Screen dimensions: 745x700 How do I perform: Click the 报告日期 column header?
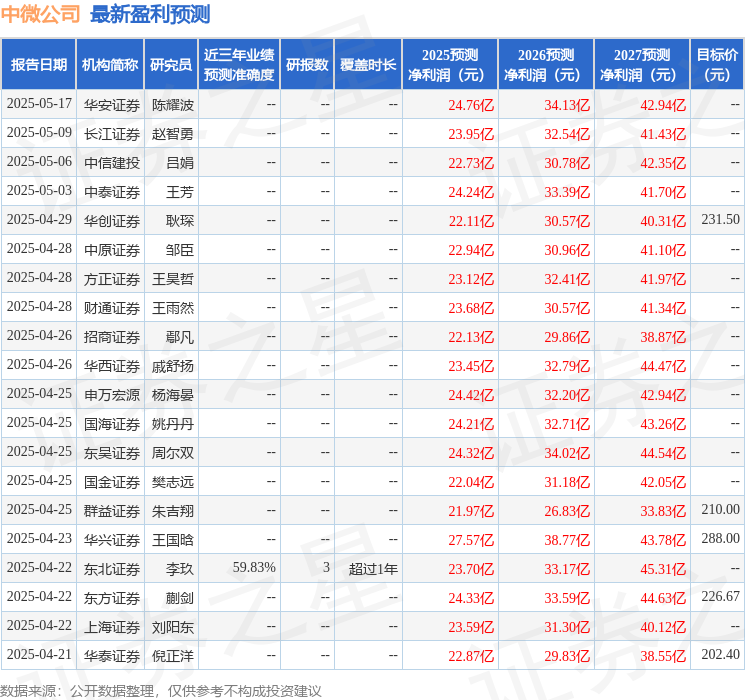pyautogui.click(x=38, y=64)
